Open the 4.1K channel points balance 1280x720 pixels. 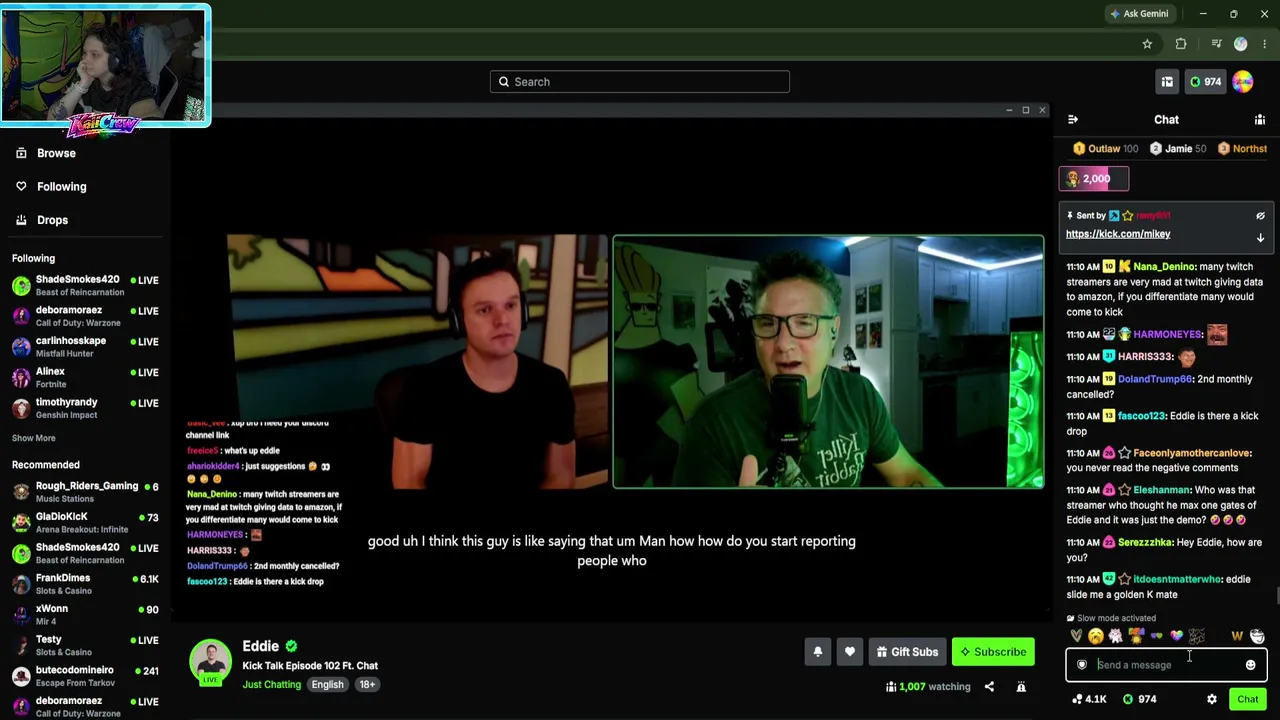pos(1088,699)
